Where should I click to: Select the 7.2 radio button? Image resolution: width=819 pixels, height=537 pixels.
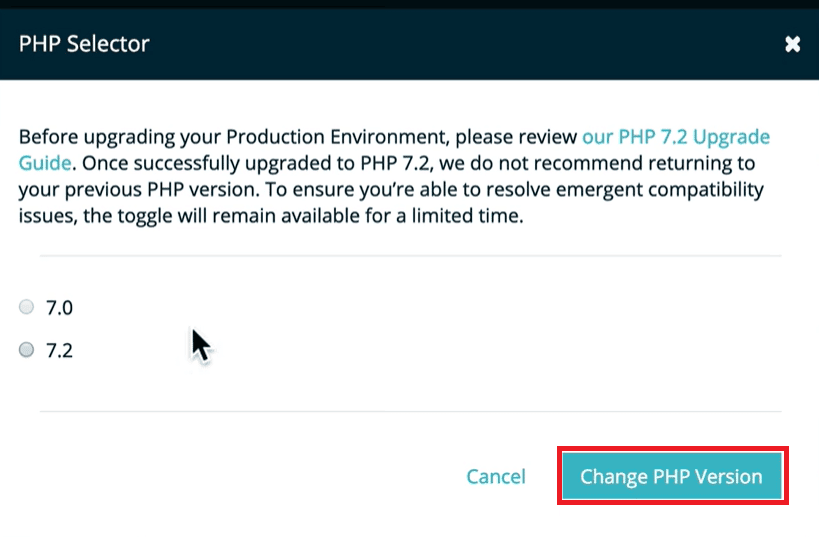coord(27,349)
